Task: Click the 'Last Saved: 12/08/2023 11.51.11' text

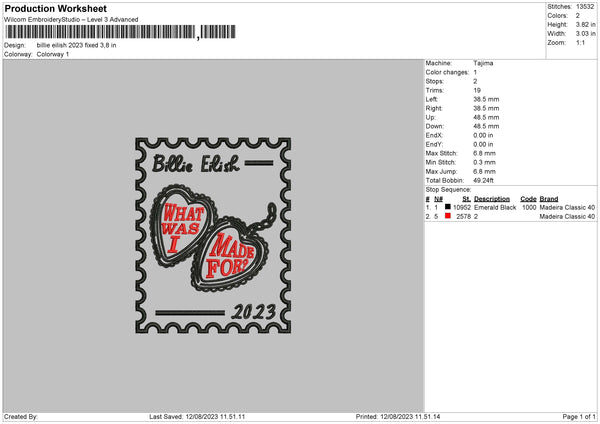Action: 197,417
